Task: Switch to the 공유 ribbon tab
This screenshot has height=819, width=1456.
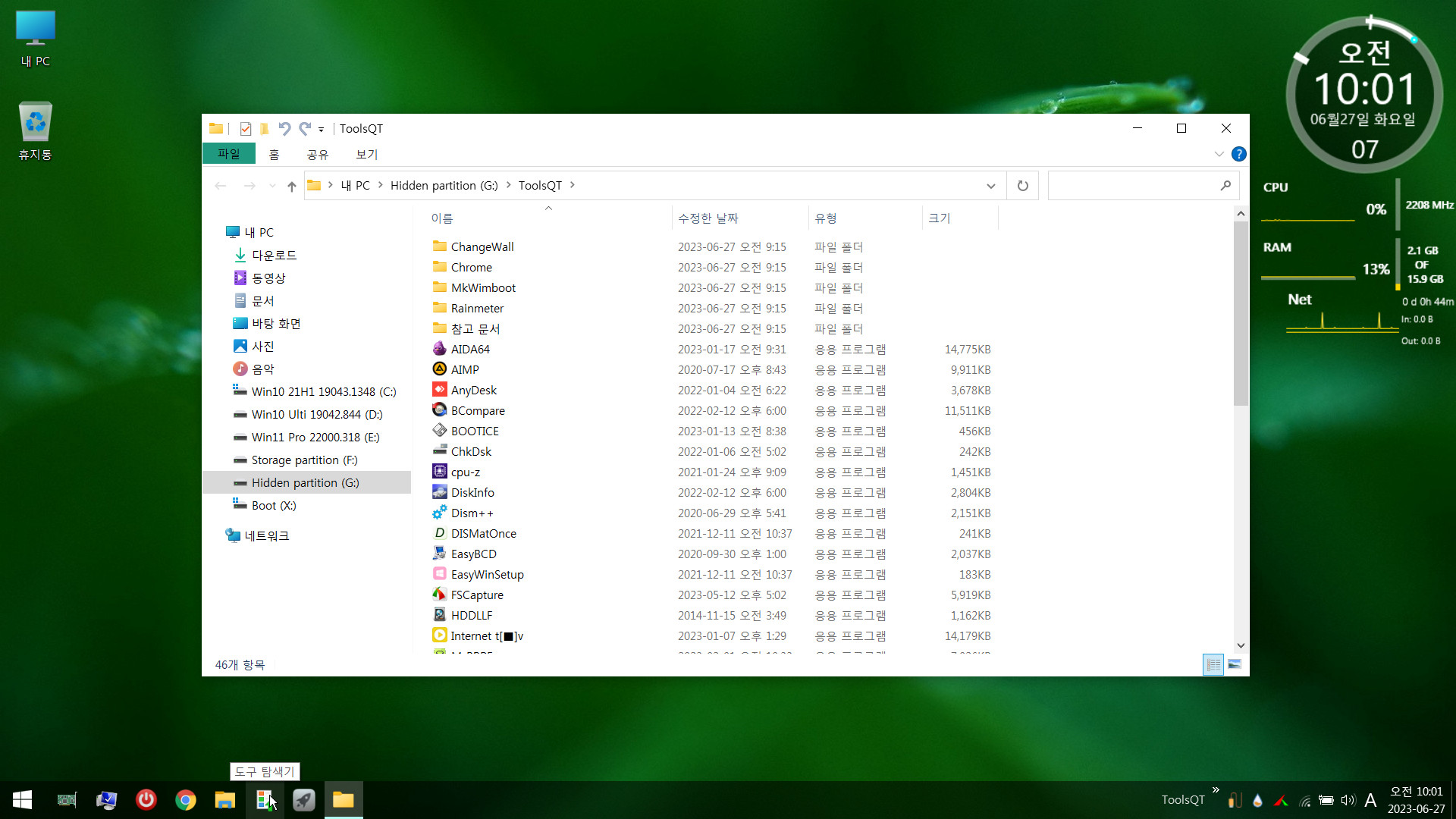Action: pyautogui.click(x=318, y=154)
